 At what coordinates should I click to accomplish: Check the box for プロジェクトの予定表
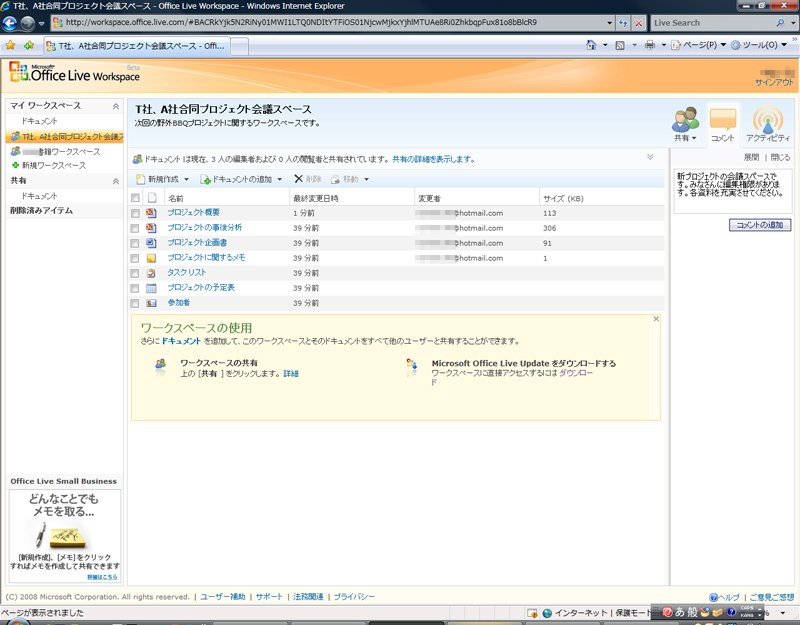(x=135, y=288)
